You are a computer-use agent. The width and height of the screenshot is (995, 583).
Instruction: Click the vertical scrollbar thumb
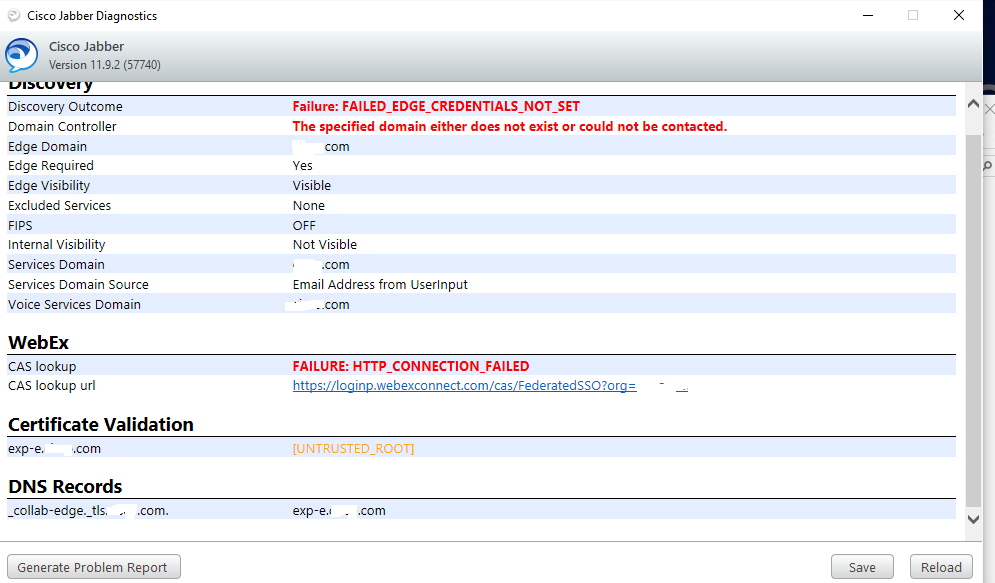pyautogui.click(x=973, y=320)
